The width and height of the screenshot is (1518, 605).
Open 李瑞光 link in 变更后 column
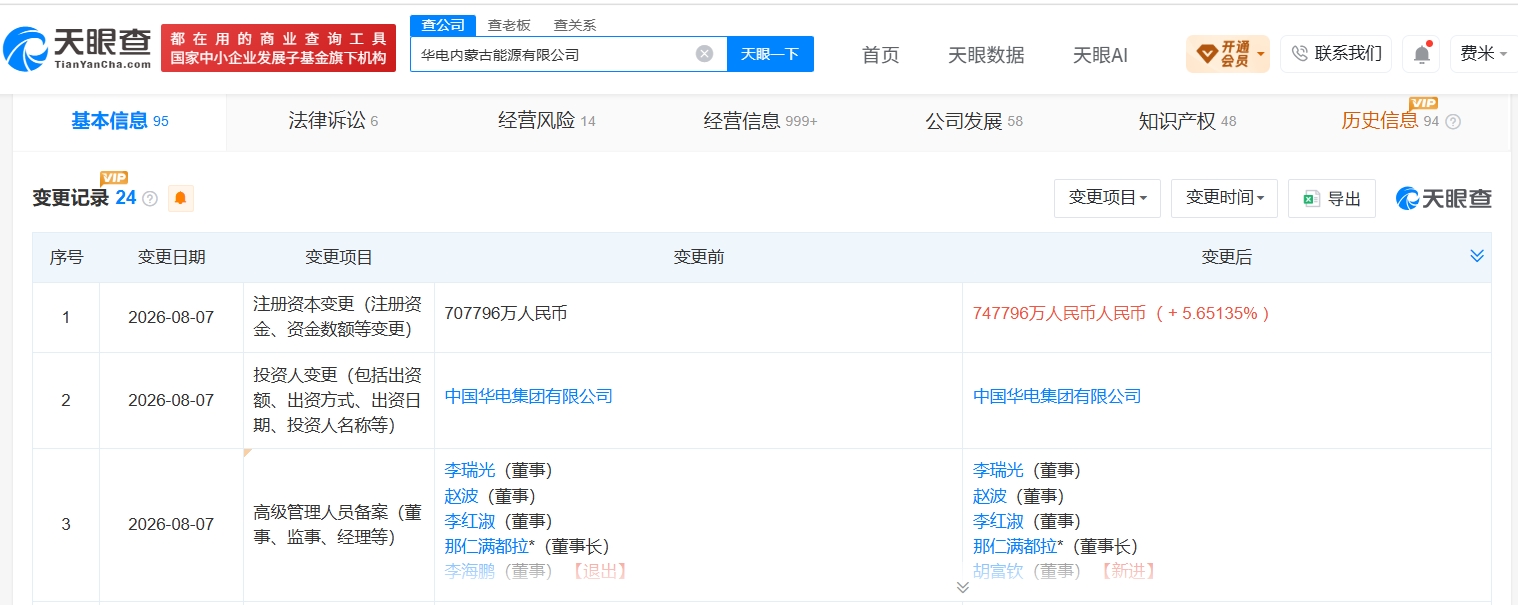tap(998, 470)
